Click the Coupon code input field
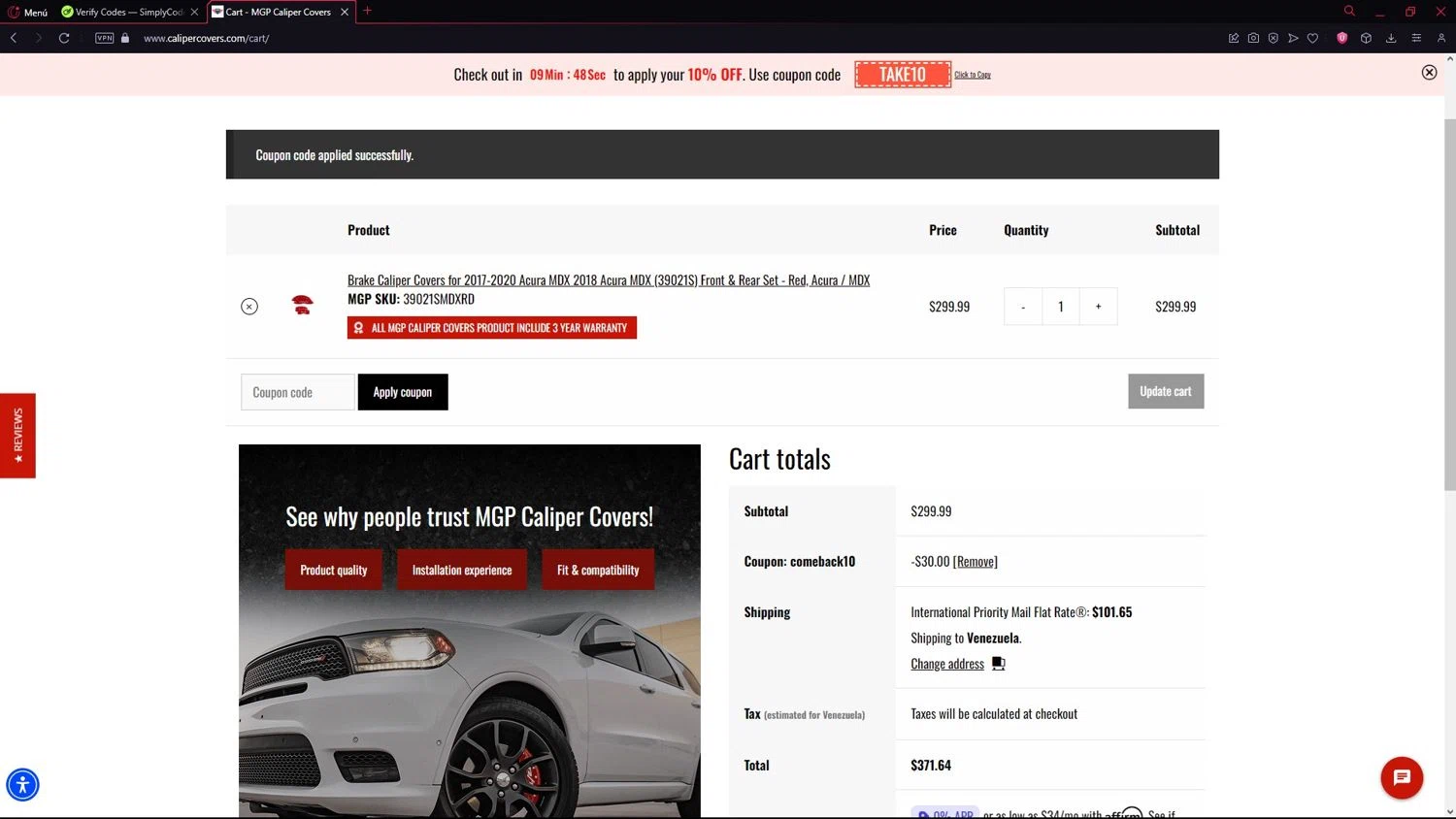The image size is (1456, 819). (x=297, y=392)
